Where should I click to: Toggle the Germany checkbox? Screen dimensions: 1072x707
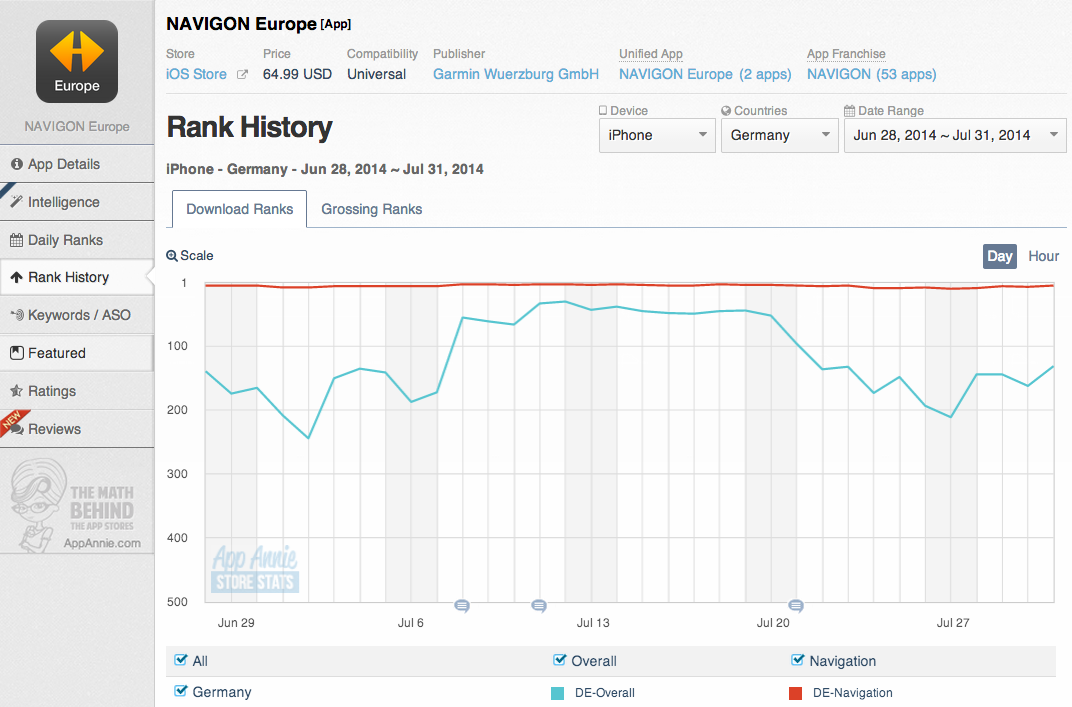(x=180, y=691)
